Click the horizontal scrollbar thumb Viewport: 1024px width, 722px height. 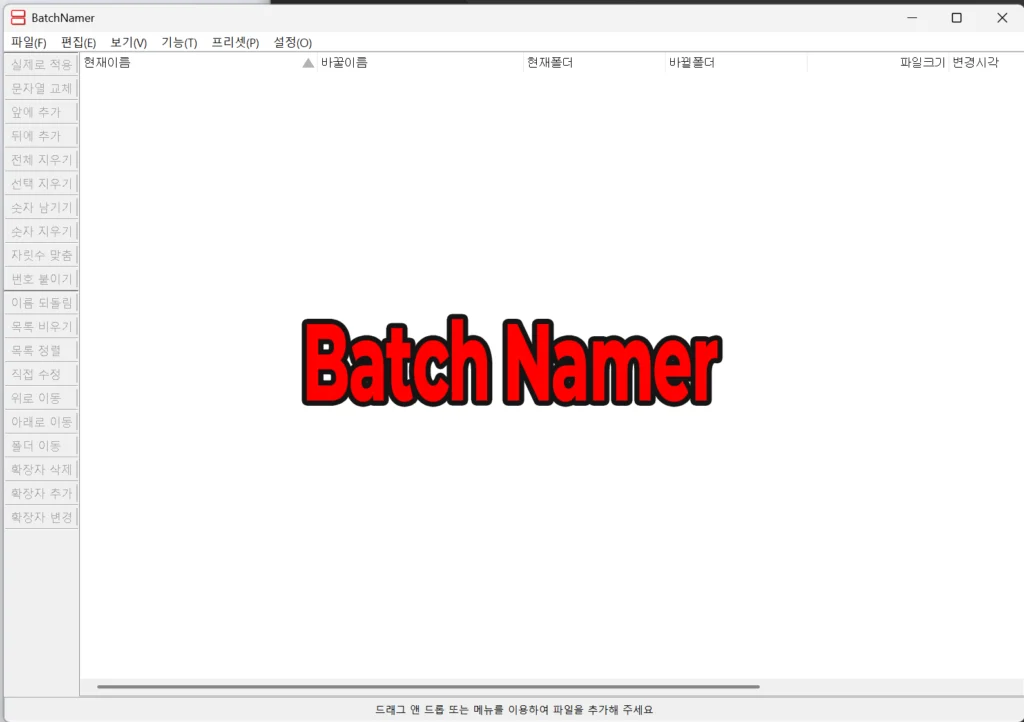[x=428, y=687]
